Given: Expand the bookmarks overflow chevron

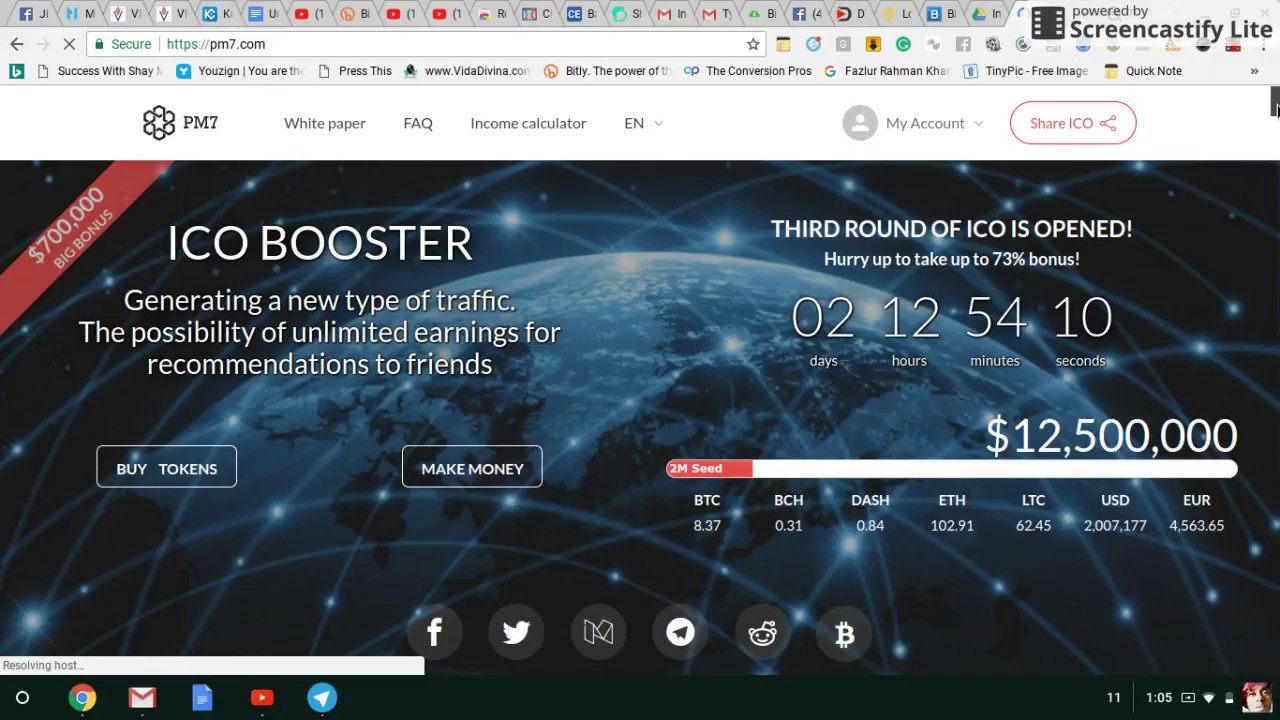Looking at the screenshot, I should [1254, 71].
